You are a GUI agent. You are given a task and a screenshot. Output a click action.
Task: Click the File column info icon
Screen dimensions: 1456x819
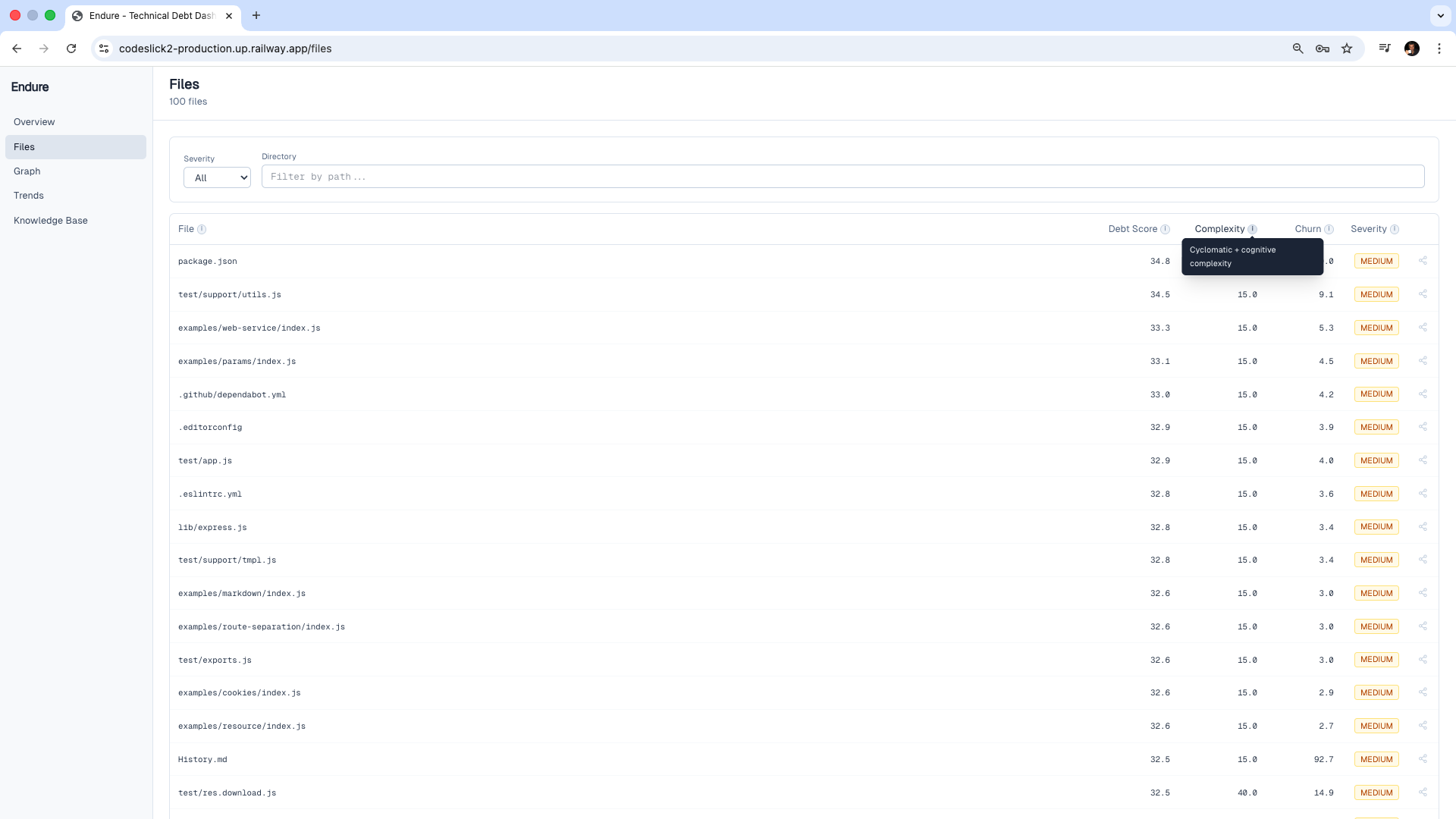point(202,229)
